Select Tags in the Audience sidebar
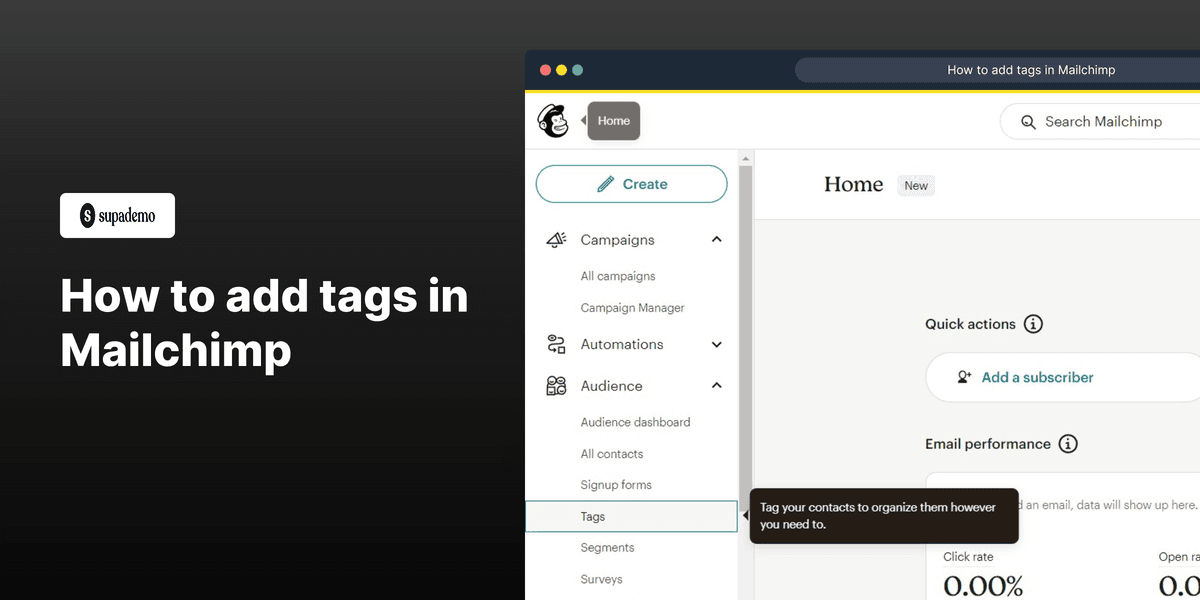Image resolution: width=1200 pixels, height=600 pixels. click(592, 516)
